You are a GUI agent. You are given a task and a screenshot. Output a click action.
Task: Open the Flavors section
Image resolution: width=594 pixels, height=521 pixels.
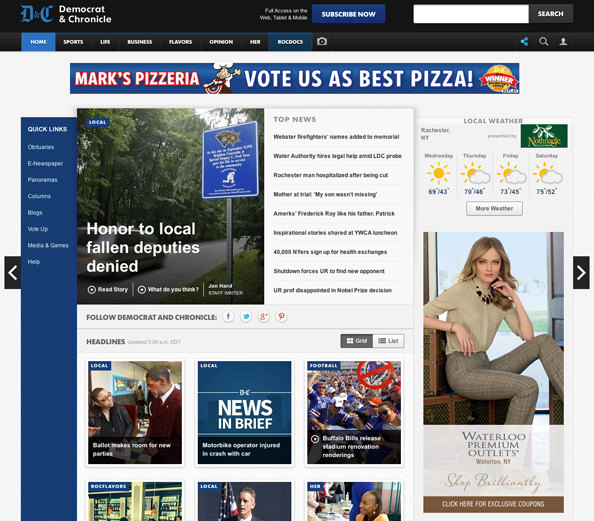click(x=180, y=42)
